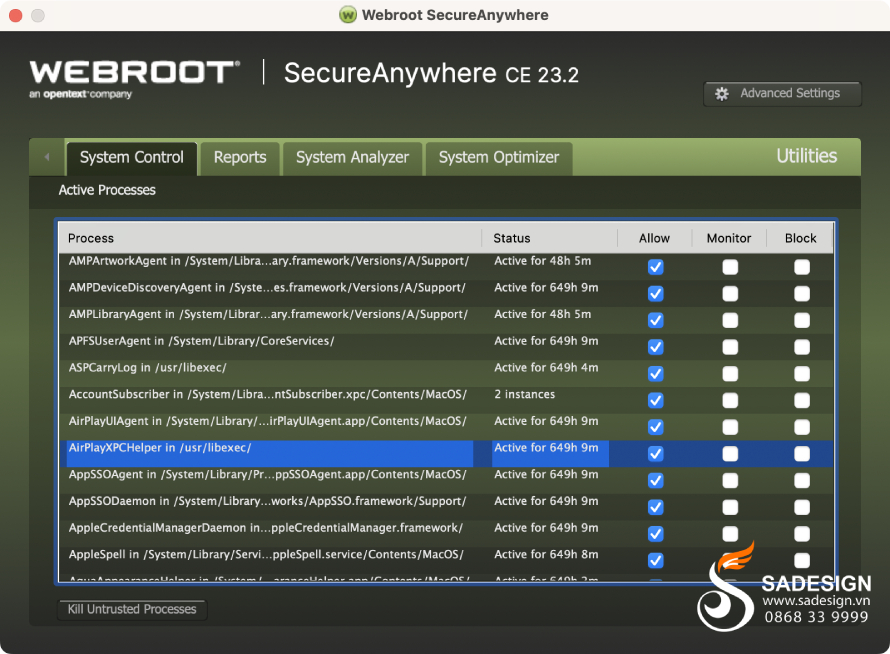Image resolution: width=890 pixels, height=654 pixels.
Task: Open the Reports tab
Action: click(240, 158)
